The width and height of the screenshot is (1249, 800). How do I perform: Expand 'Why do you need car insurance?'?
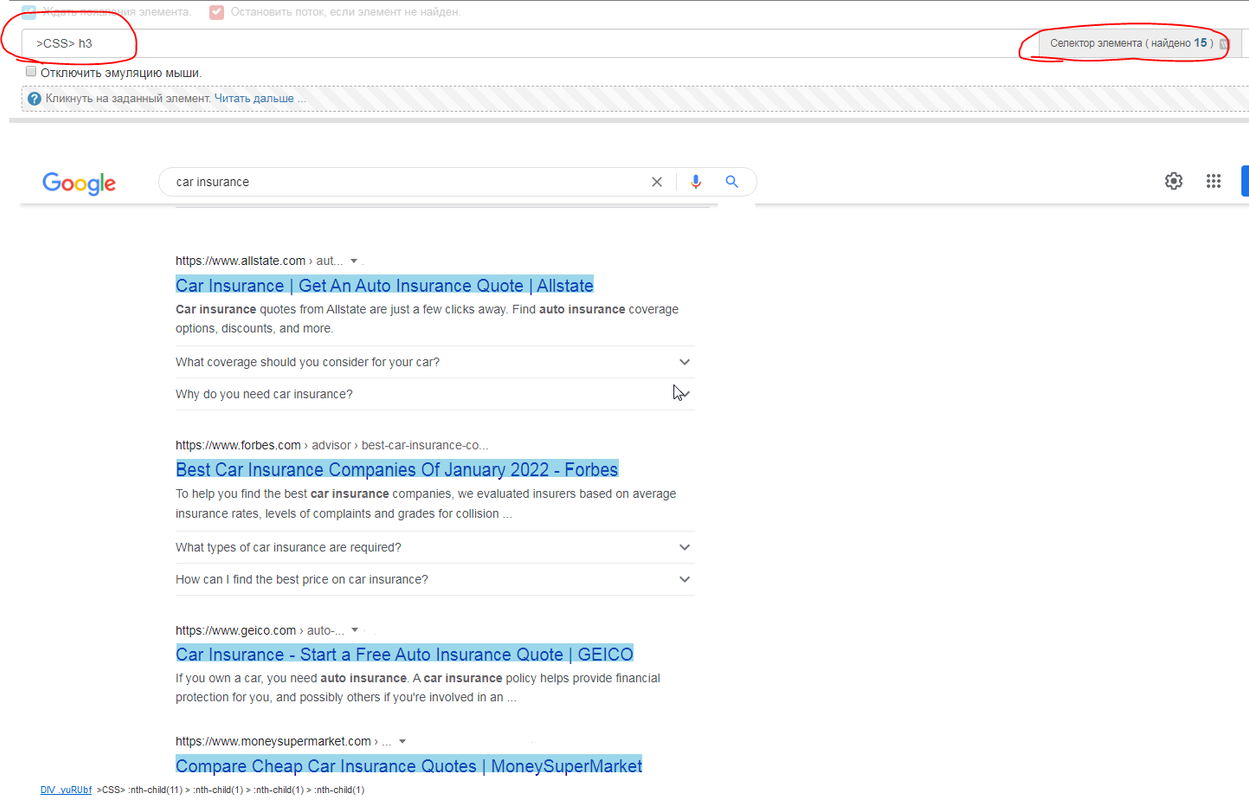pos(435,394)
